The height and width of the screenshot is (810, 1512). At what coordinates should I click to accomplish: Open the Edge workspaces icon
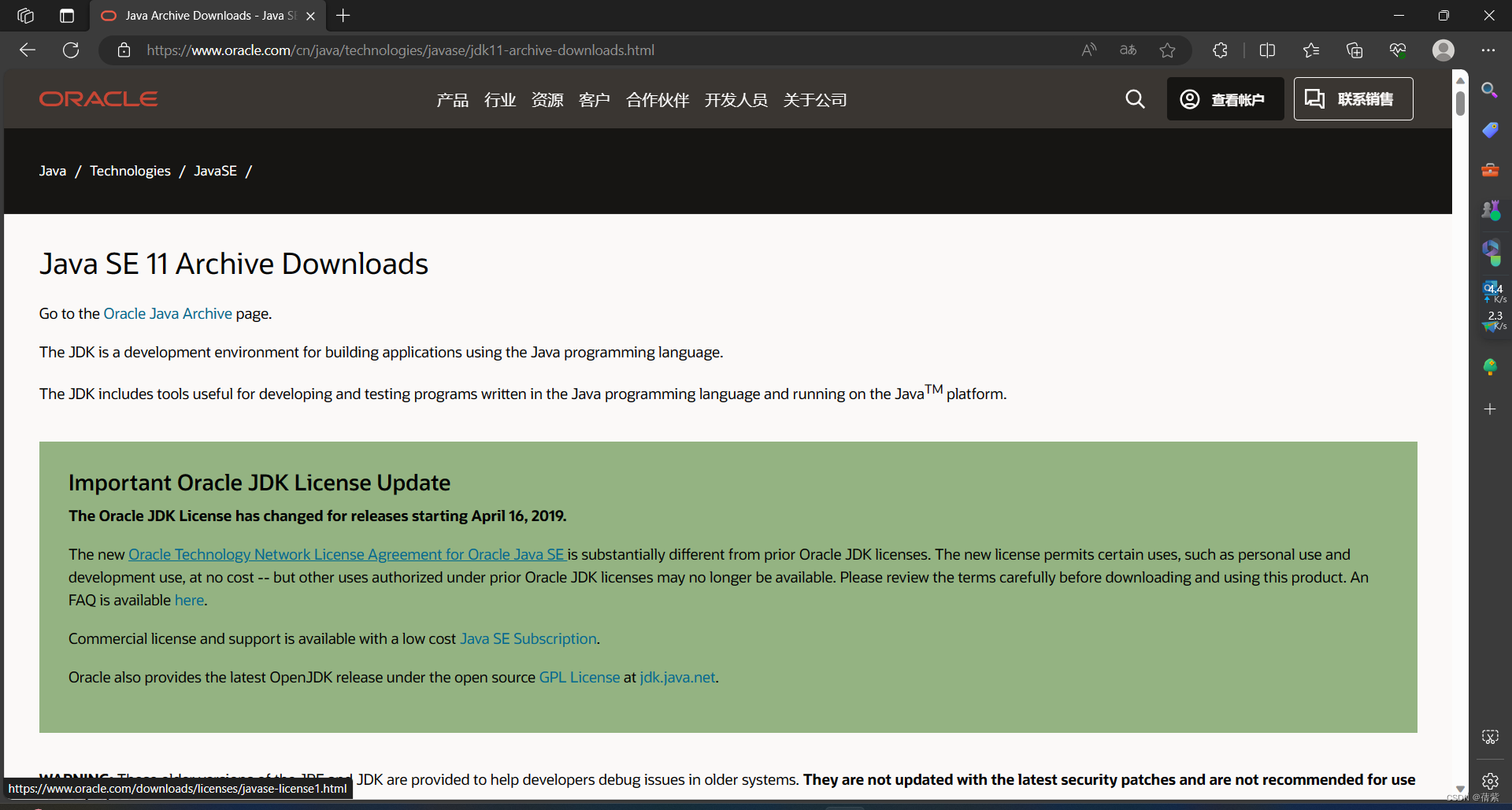[x=25, y=16]
